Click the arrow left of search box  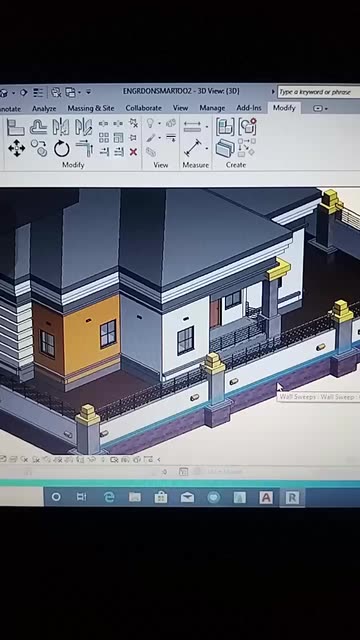(x=273, y=92)
